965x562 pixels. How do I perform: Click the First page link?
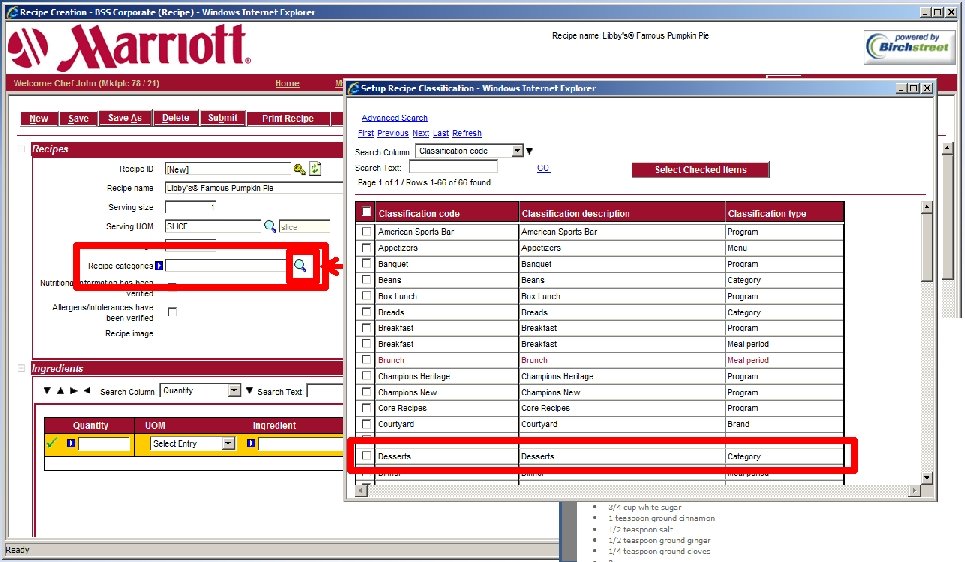(366, 133)
